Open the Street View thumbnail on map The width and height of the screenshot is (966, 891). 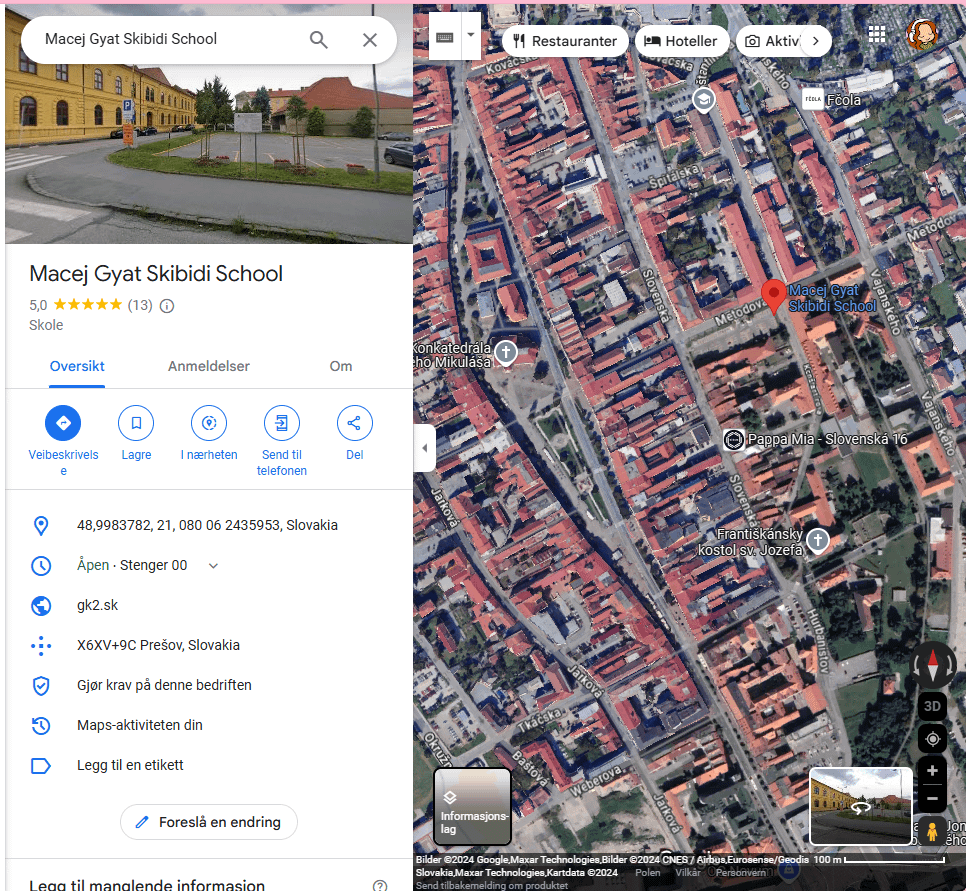(860, 806)
